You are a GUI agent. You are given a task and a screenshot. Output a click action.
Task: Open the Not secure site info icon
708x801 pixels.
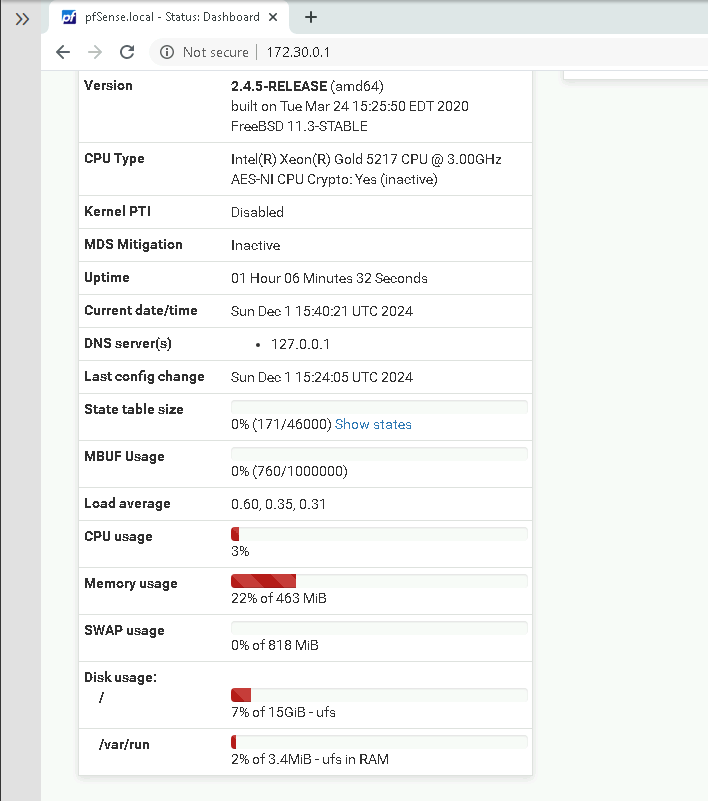(x=167, y=52)
